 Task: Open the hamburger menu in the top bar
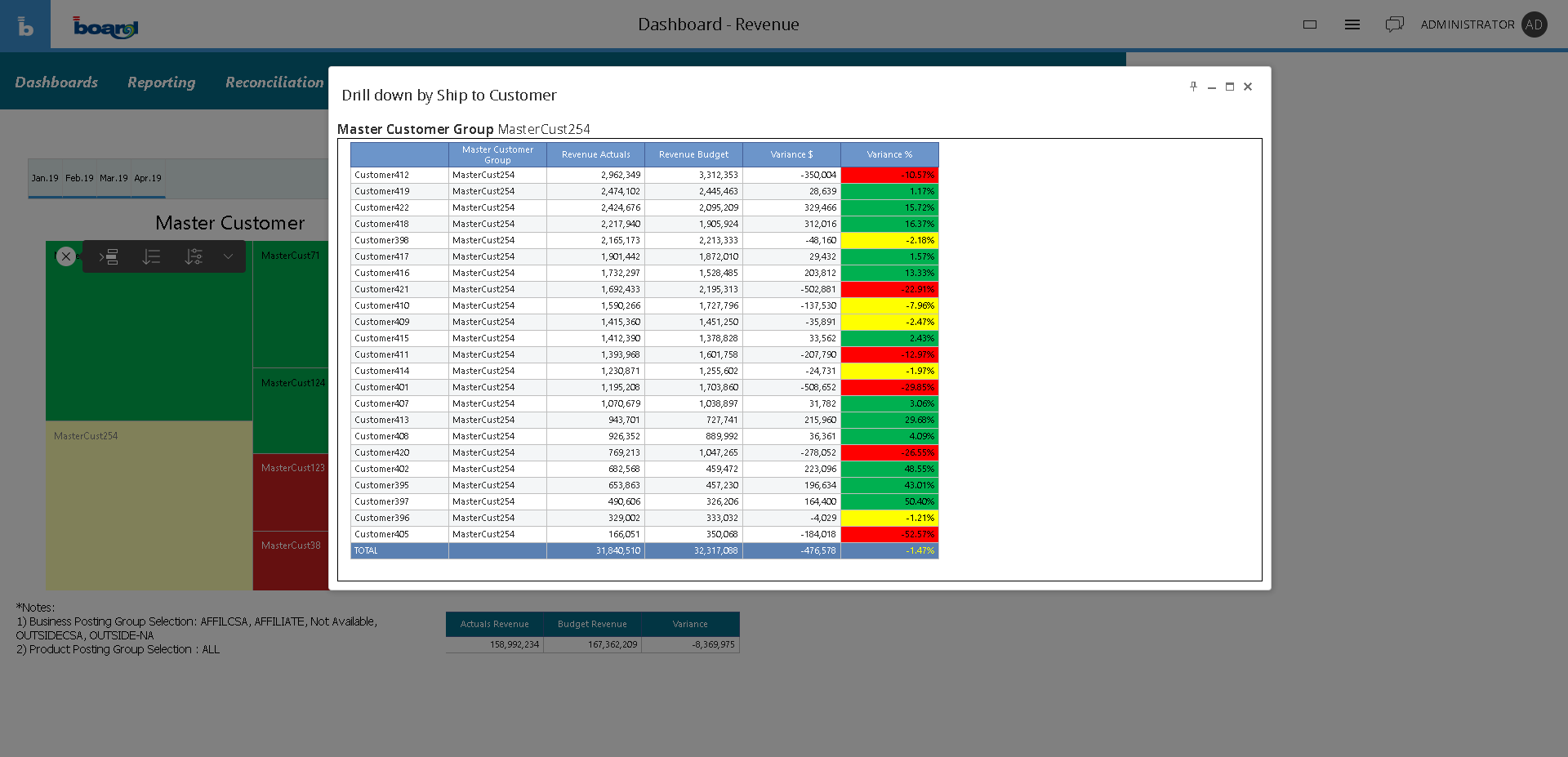point(1352,24)
